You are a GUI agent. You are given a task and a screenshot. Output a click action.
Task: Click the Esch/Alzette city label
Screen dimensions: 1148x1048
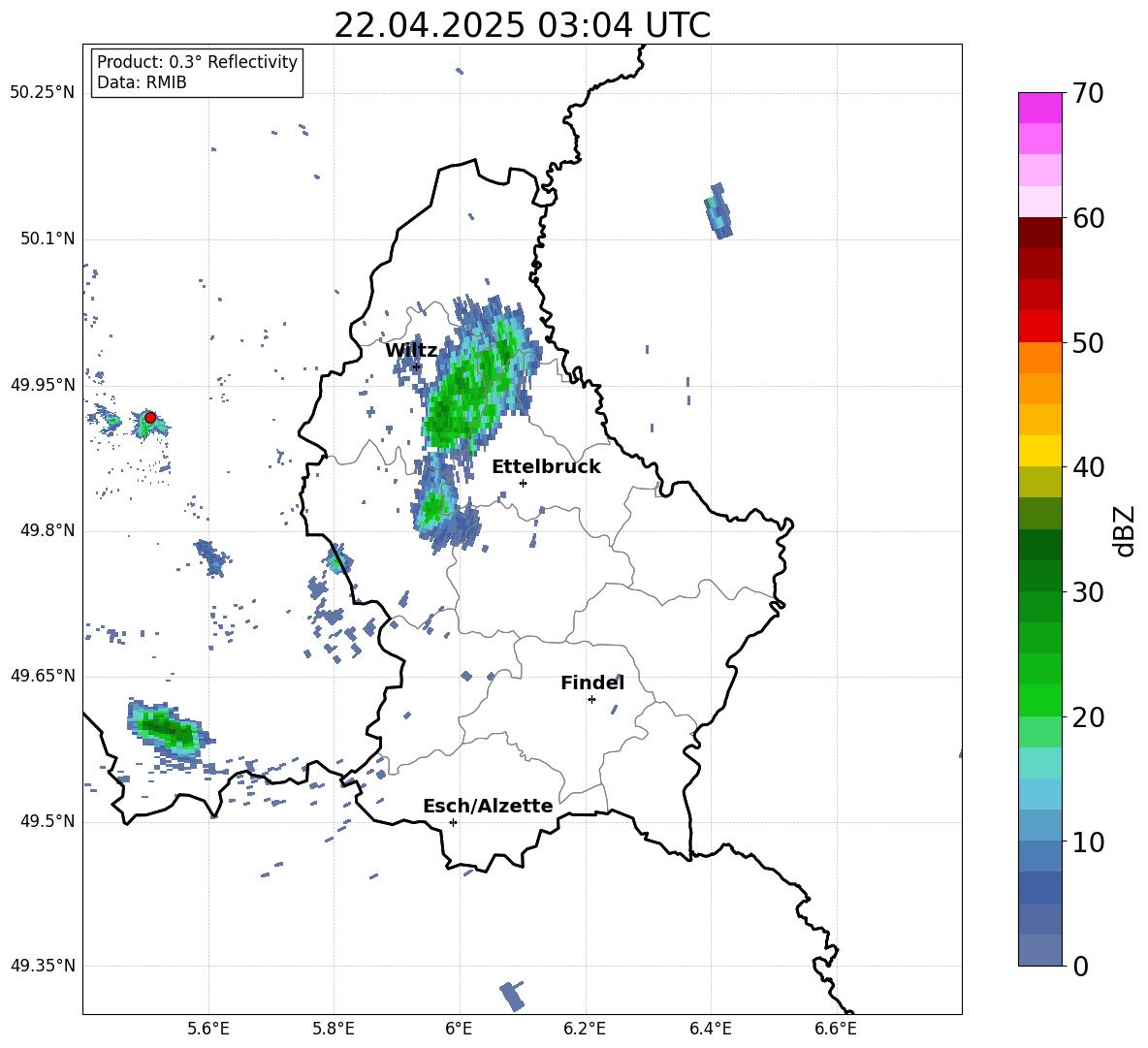point(488,807)
